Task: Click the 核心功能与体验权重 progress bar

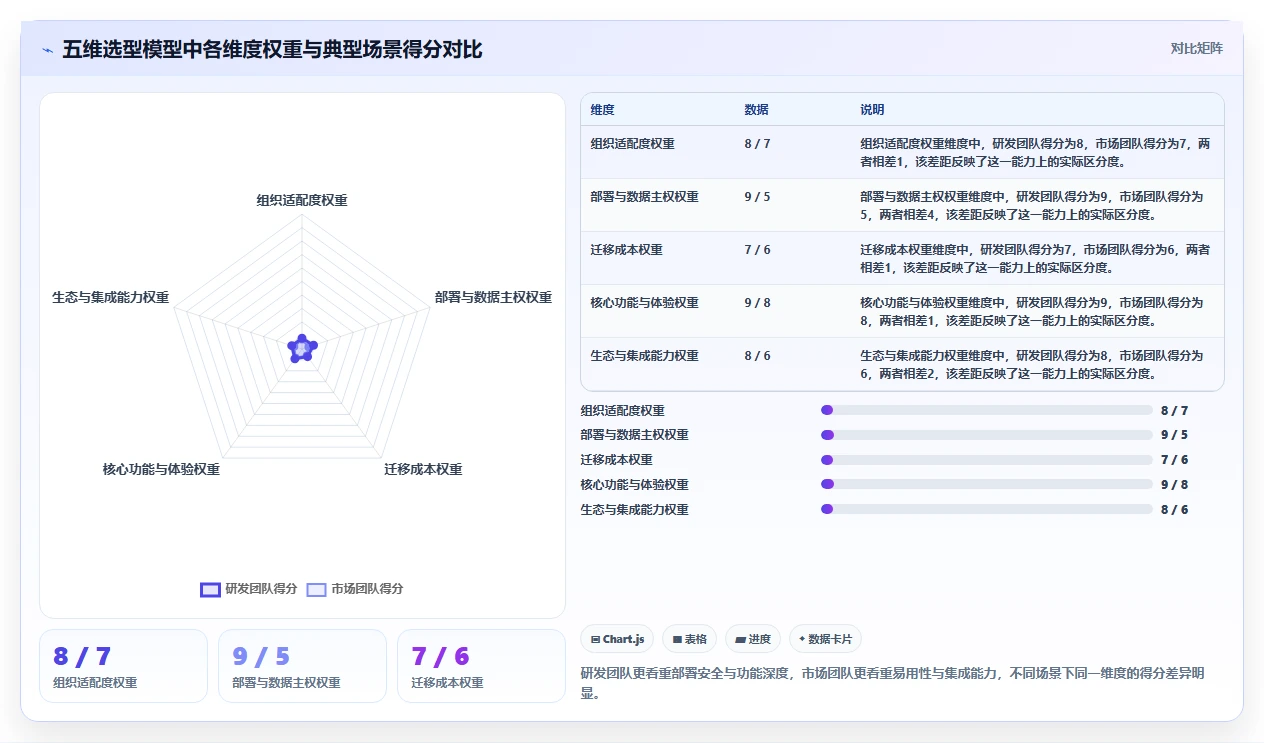Action: click(987, 485)
